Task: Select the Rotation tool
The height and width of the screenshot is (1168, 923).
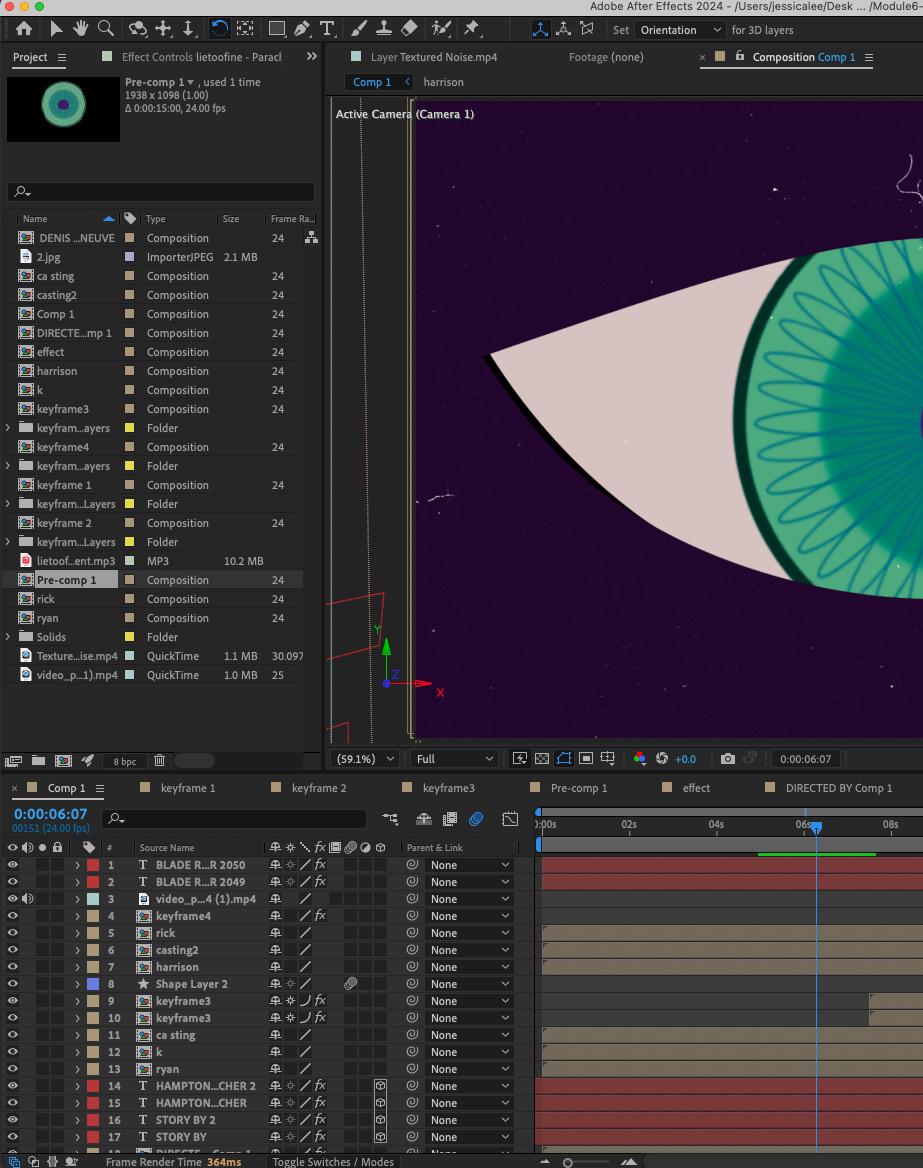Action: (x=219, y=29)
